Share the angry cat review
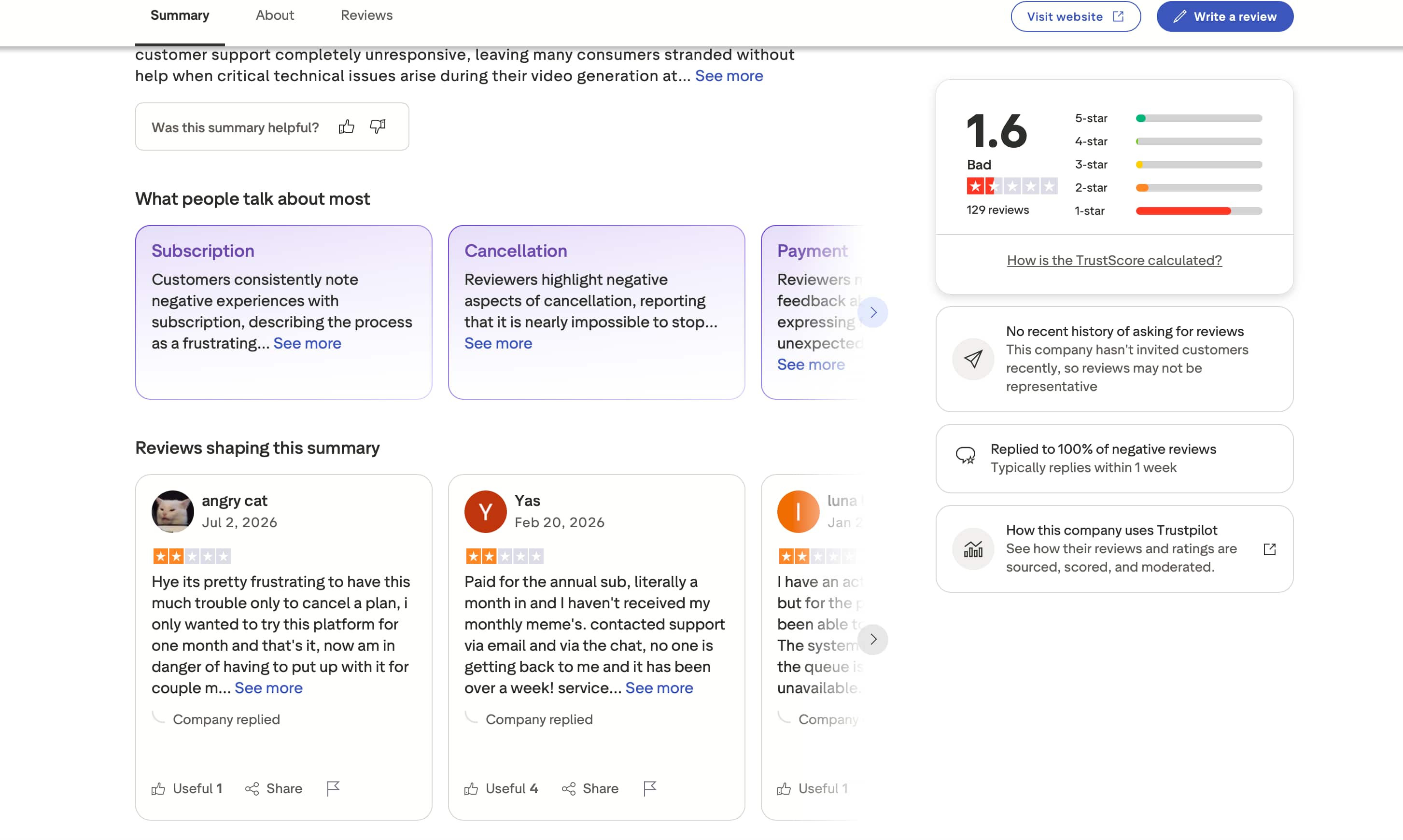Image resolution: width=1403 pixels, height=840 pixels. [273, 788]
